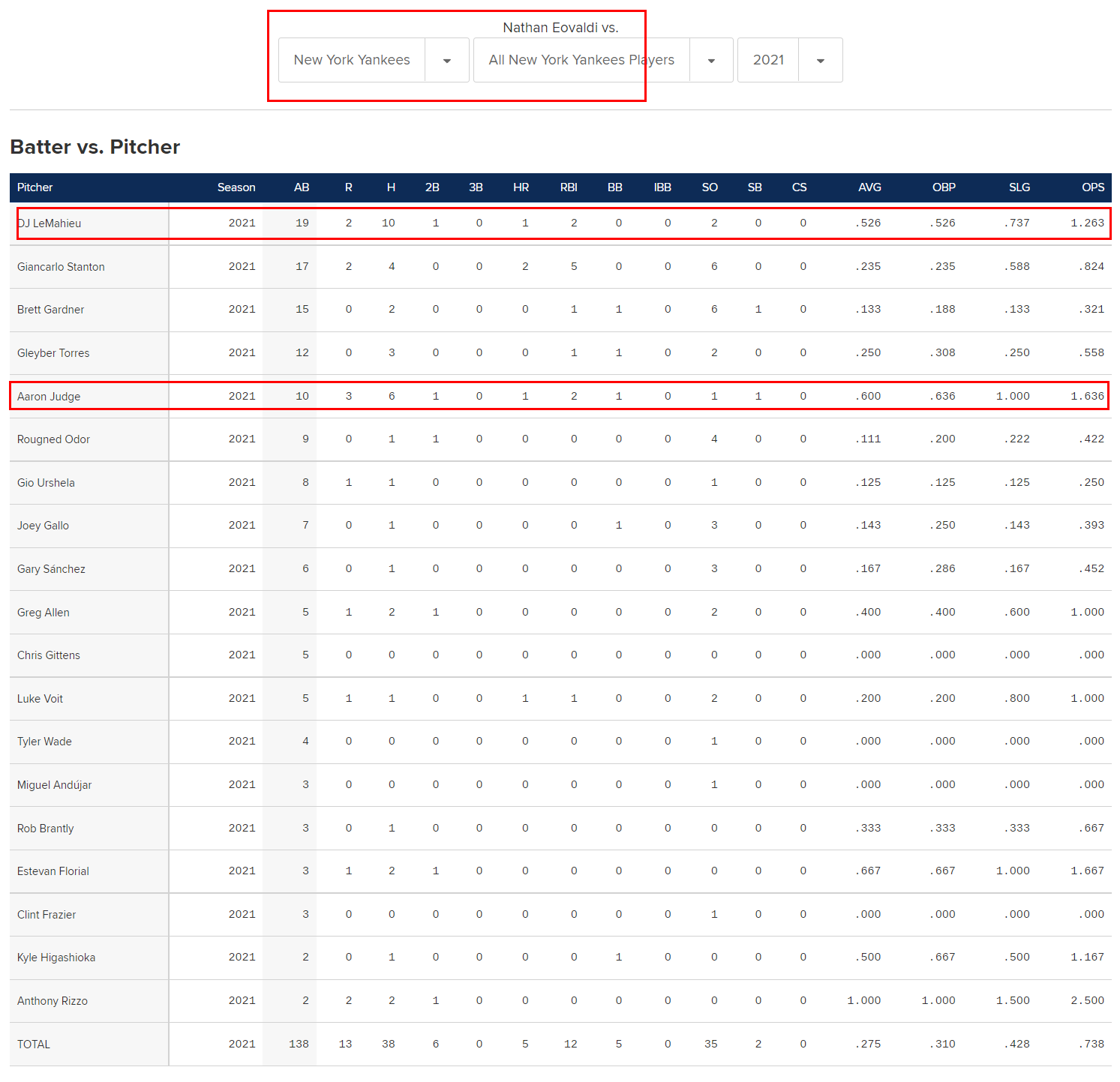The image size is (1120, 1082).
Task: Sort by the SLG column header
Action: click(x=1019, y=187)
